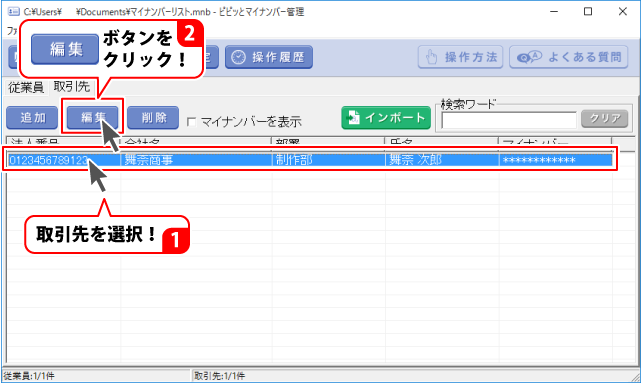Open 操作履歴 operation history
The width and height of the screenshot is (641, 383).
pos(269,57)
